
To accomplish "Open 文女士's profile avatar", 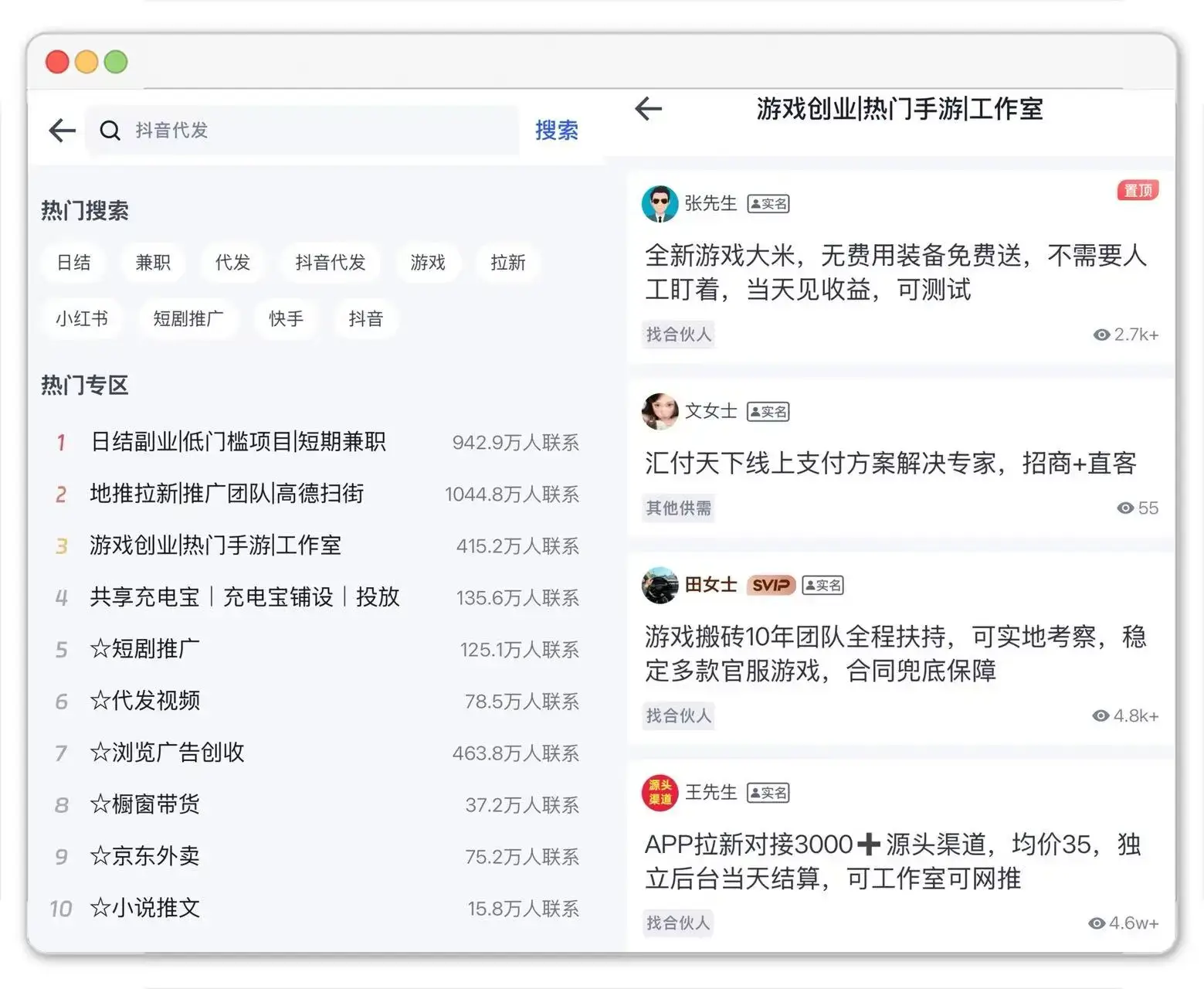I will (x=660, y=411).
